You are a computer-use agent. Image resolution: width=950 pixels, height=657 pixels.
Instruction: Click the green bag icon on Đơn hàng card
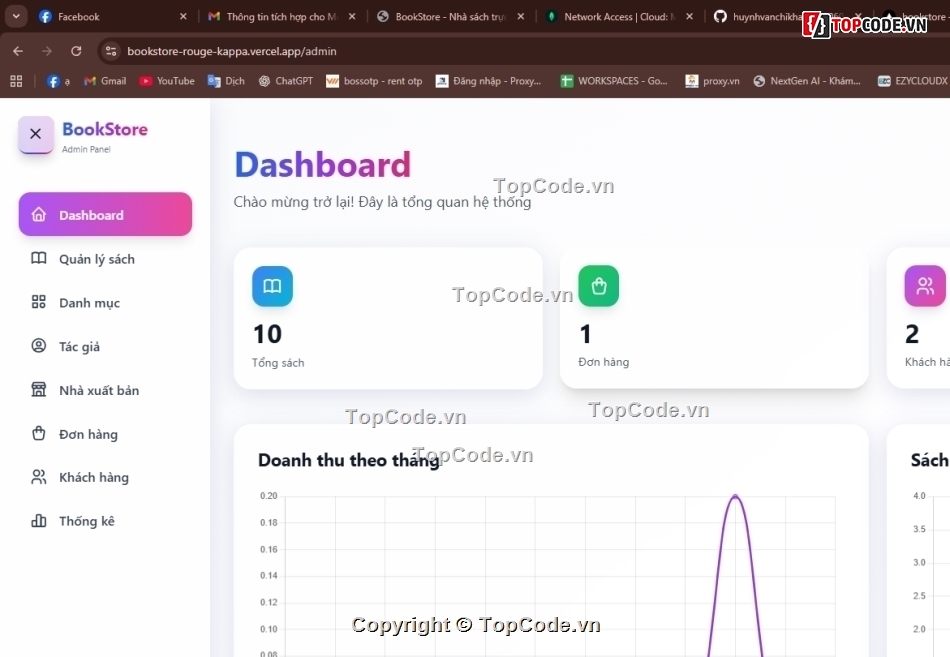pos(598,285)
